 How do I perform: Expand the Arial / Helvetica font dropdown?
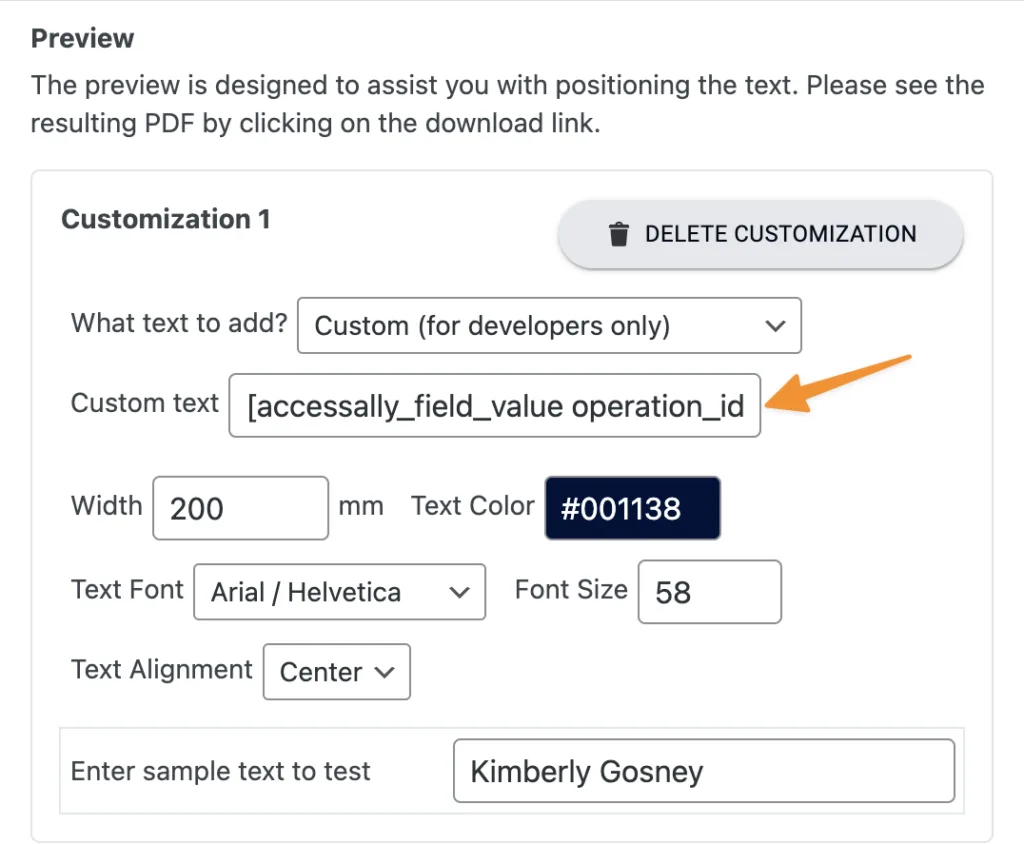tap(339, 592)
